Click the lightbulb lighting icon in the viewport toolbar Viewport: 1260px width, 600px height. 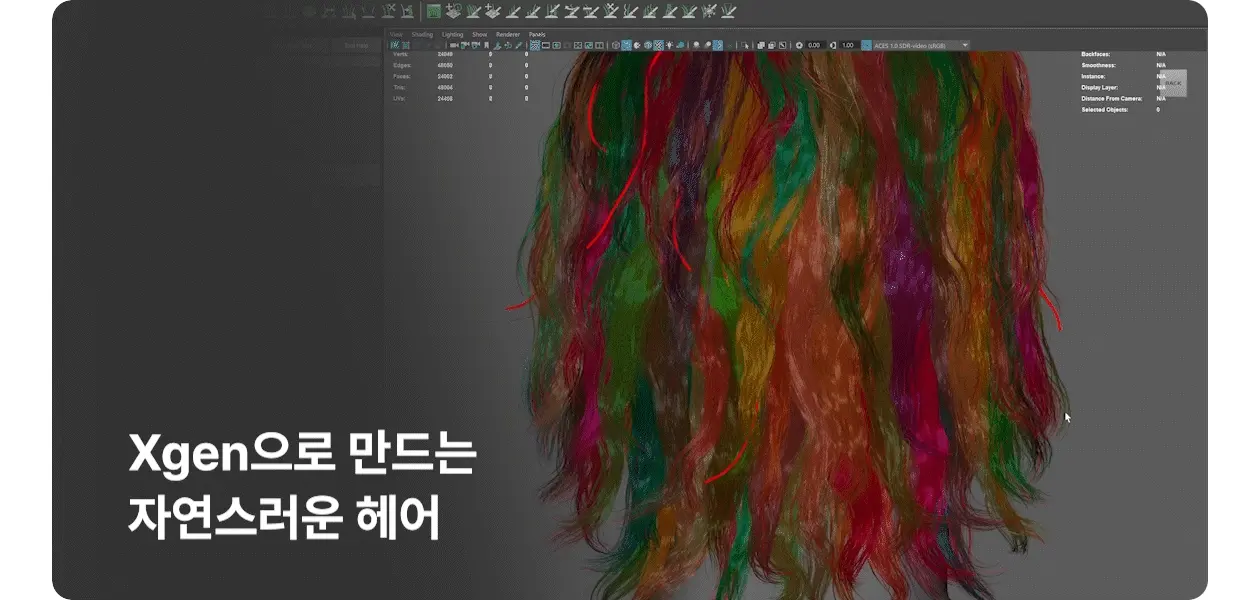(x=667, y=46)
